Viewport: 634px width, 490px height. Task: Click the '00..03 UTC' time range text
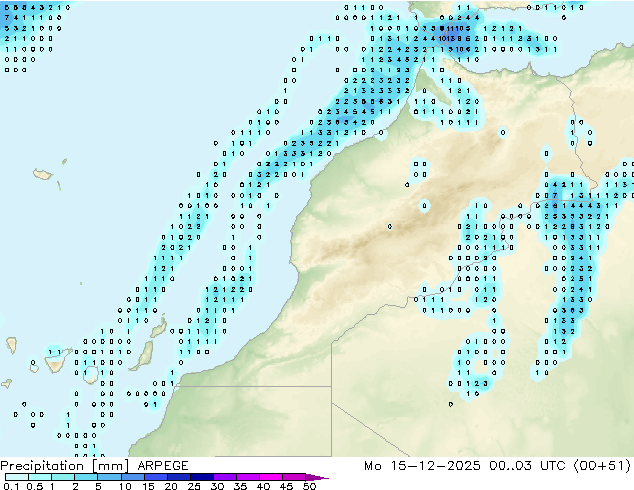(x=528, y=466)
